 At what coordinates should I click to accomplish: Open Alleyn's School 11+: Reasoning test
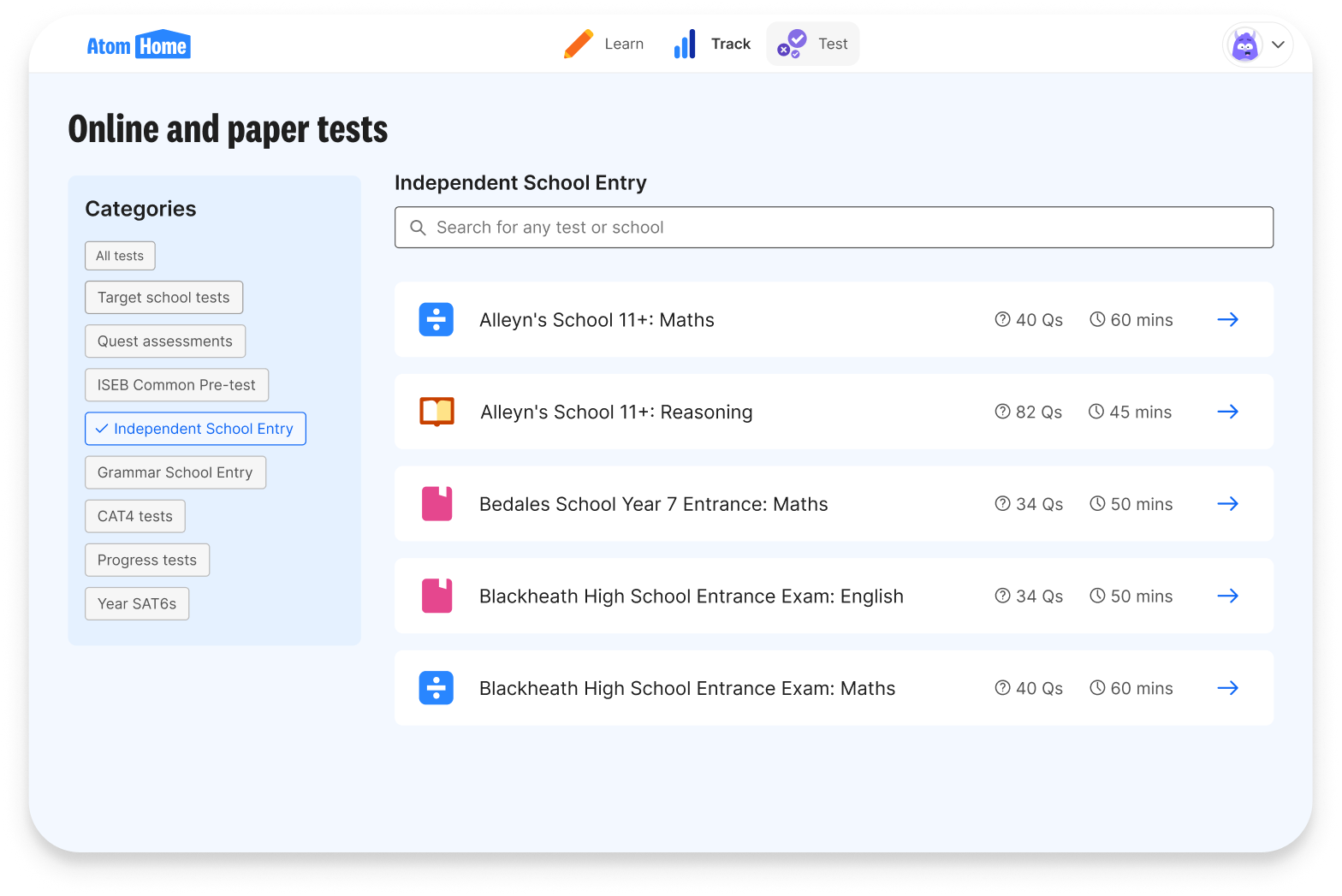834,412
